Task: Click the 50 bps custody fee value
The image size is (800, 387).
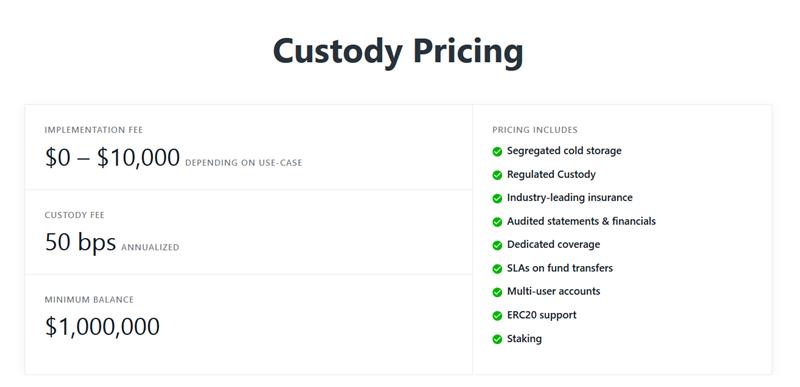Action: (81, 242)
